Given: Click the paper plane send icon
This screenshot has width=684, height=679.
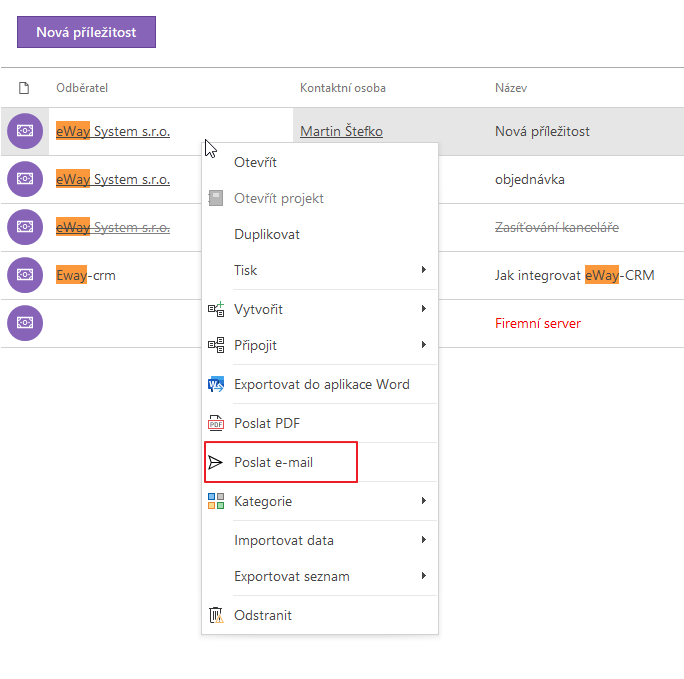Looking at the screenshot, I should (x=215, y=462).
